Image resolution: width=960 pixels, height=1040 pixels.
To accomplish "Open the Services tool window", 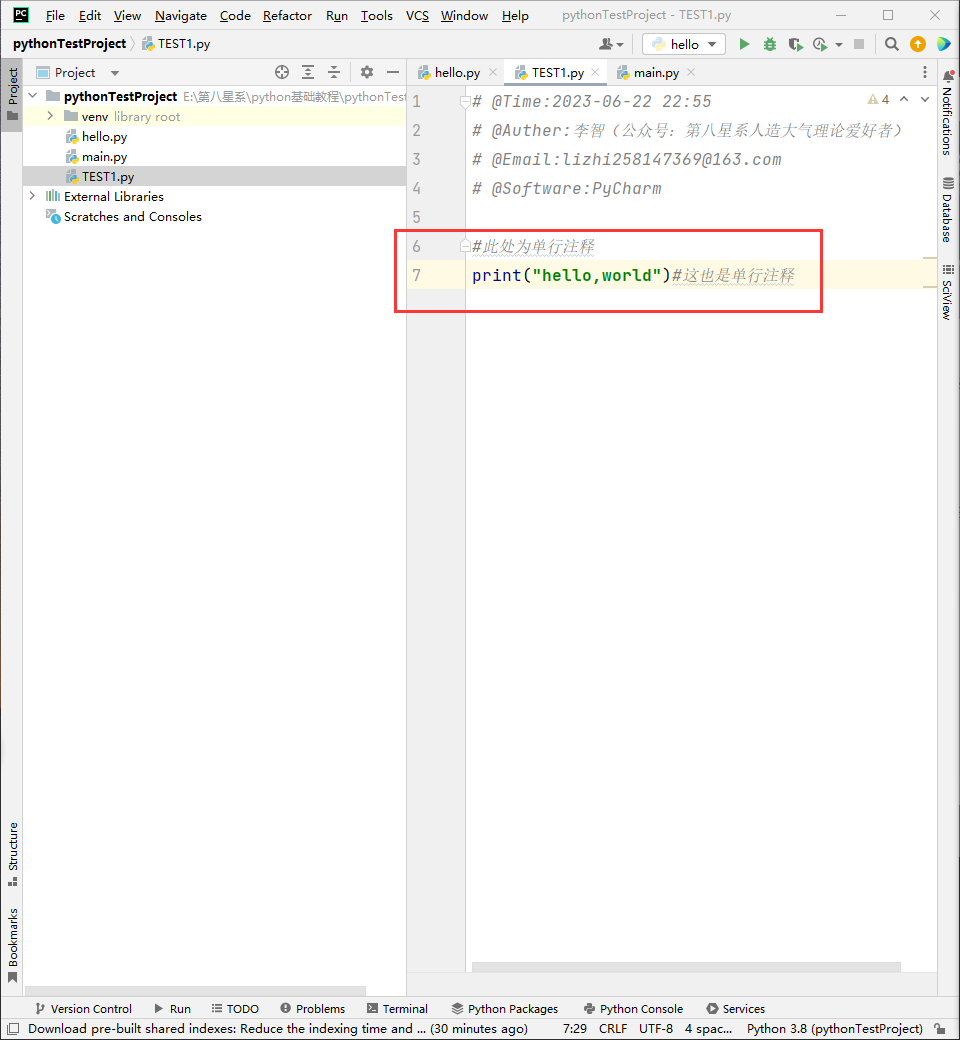I will (x=736, y=1009).
